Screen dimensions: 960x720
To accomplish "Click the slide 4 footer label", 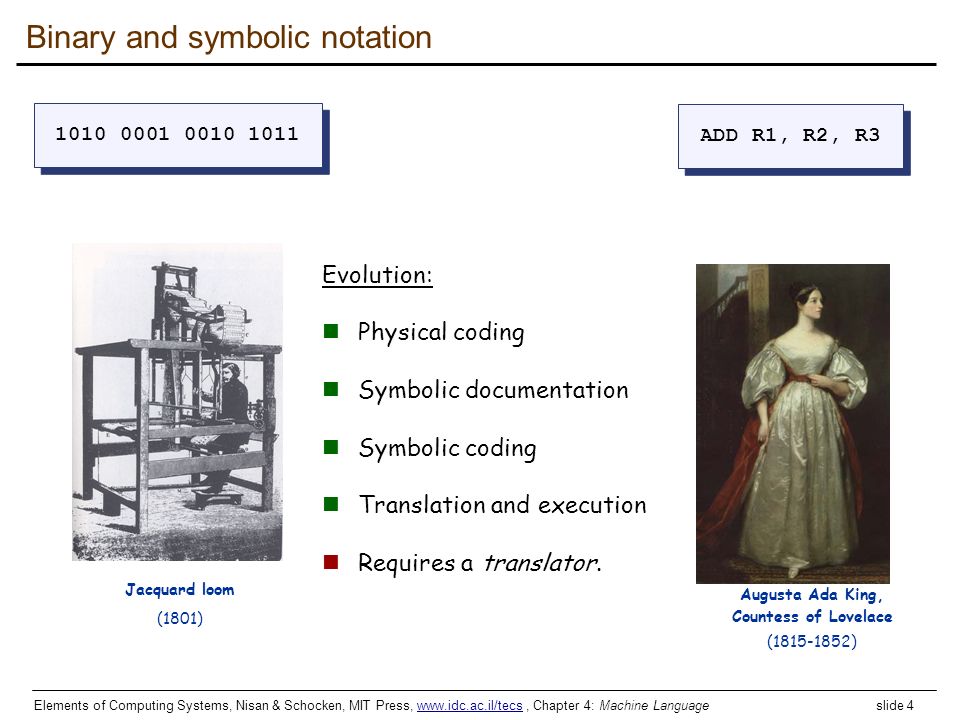I will (894, 705).
